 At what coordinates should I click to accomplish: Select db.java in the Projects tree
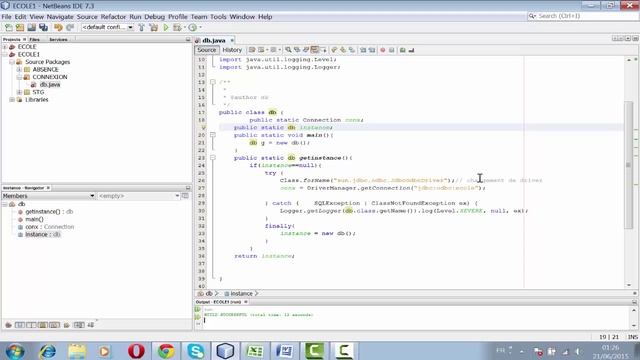[x=50, y=84]
